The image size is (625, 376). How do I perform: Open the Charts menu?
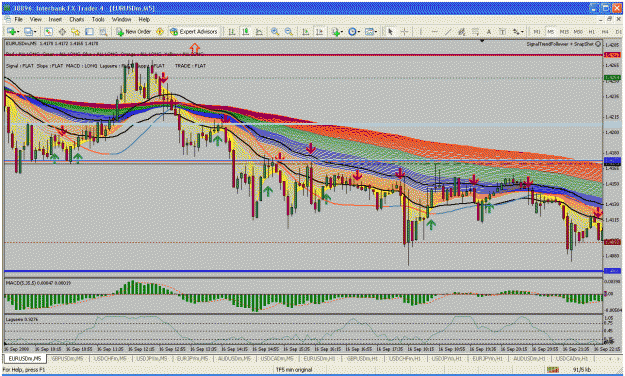[77, 19]
